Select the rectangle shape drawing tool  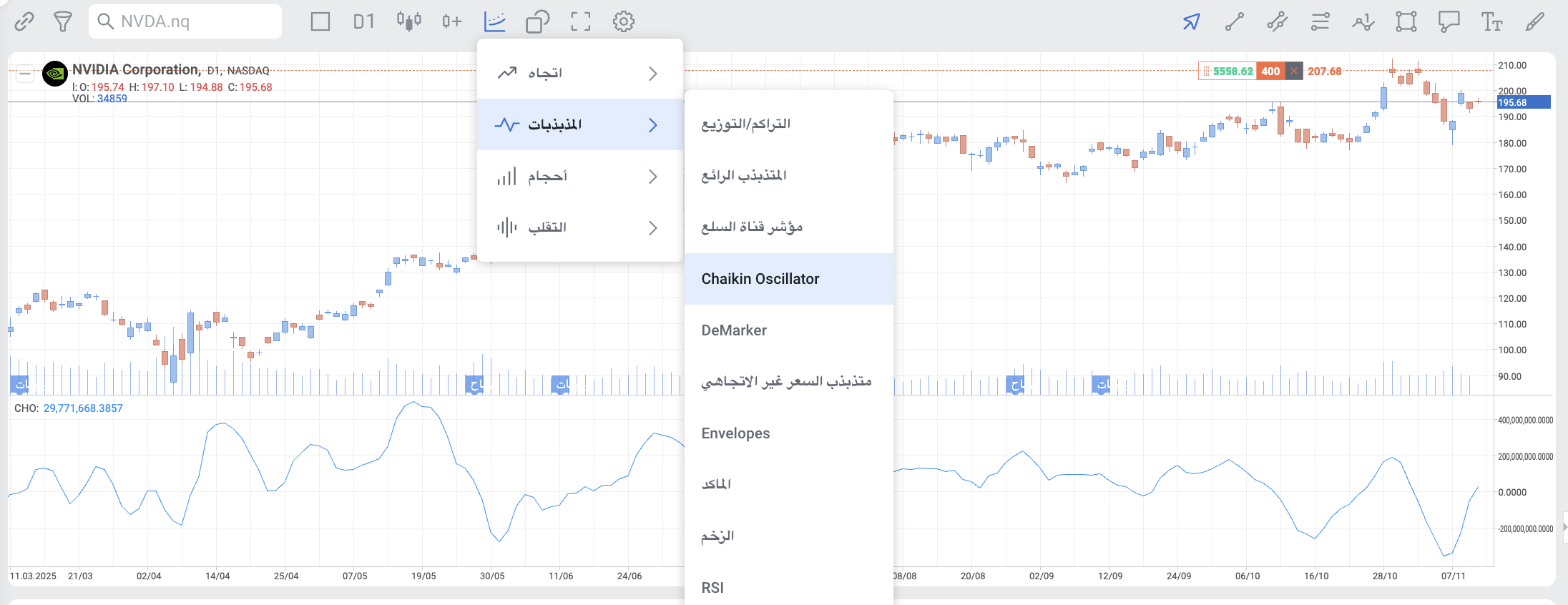(x=1406, y=21)
